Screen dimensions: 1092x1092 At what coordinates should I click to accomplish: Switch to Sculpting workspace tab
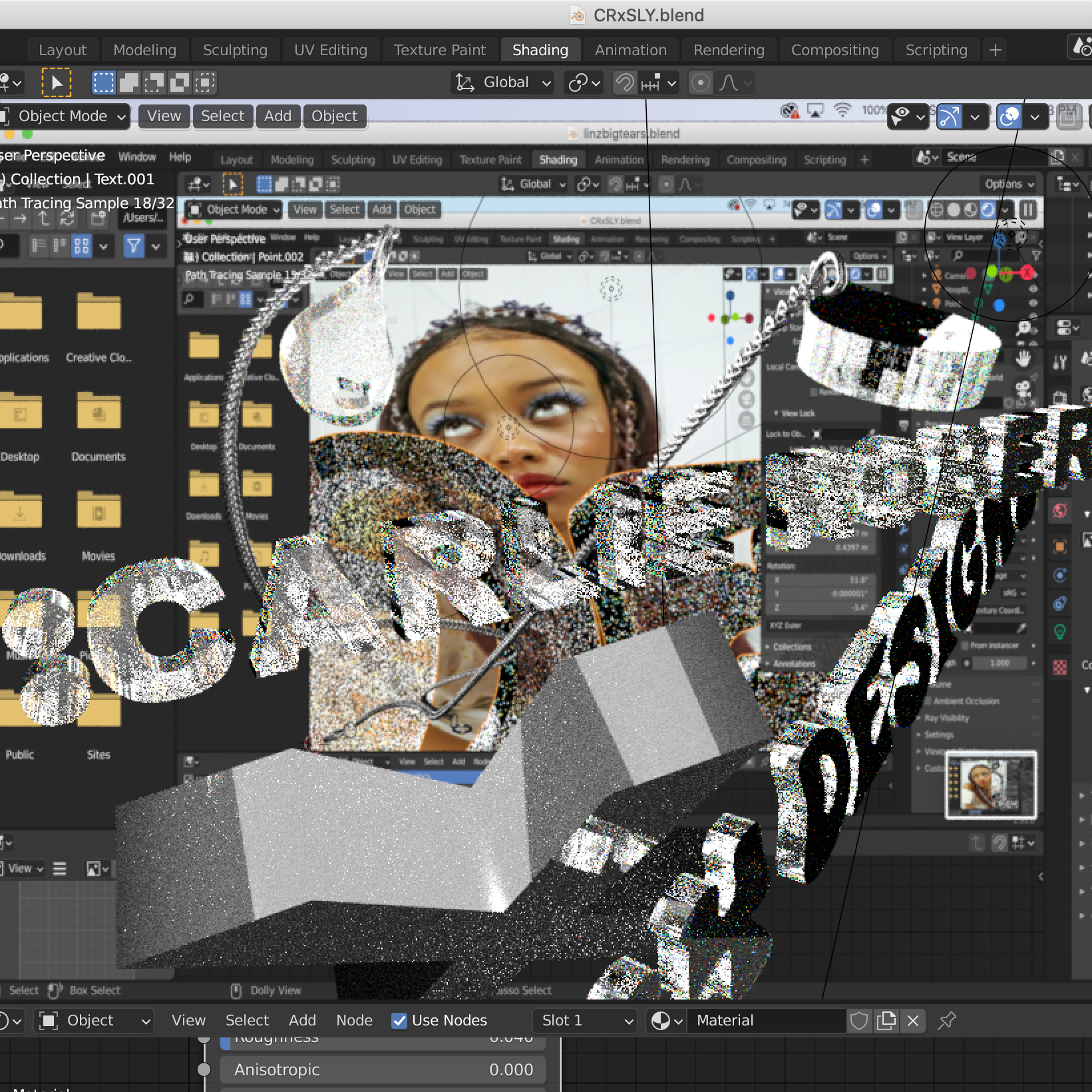(x=235, y=50)
